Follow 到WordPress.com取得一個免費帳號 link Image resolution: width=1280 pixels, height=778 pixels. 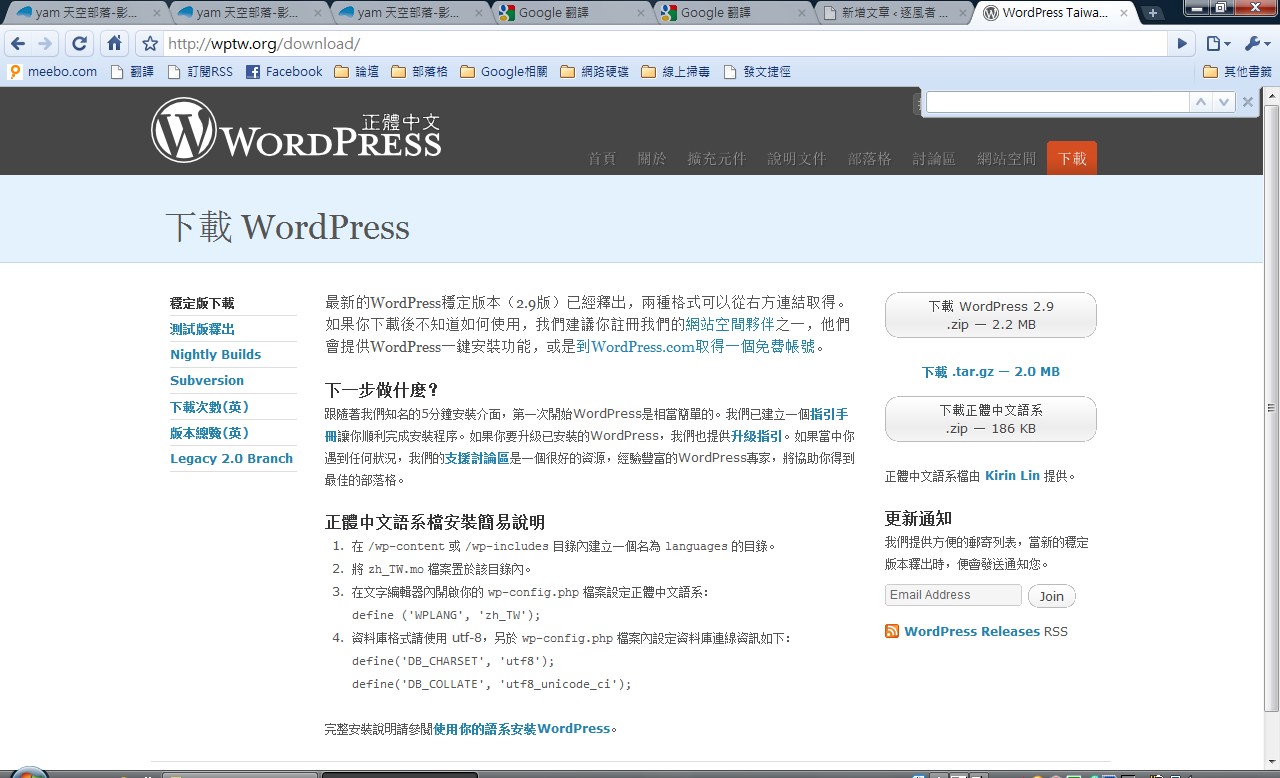tap(696, 347)
